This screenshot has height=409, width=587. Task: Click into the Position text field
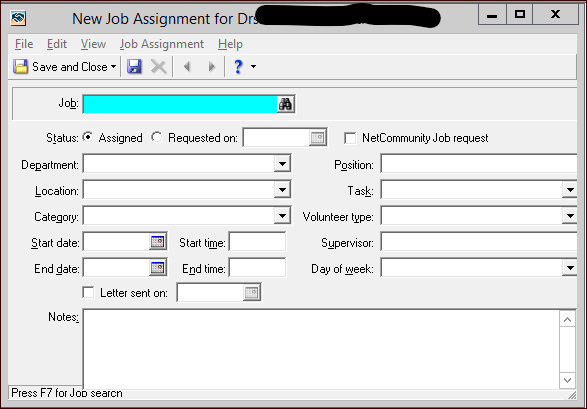click(x=479, y=164)
